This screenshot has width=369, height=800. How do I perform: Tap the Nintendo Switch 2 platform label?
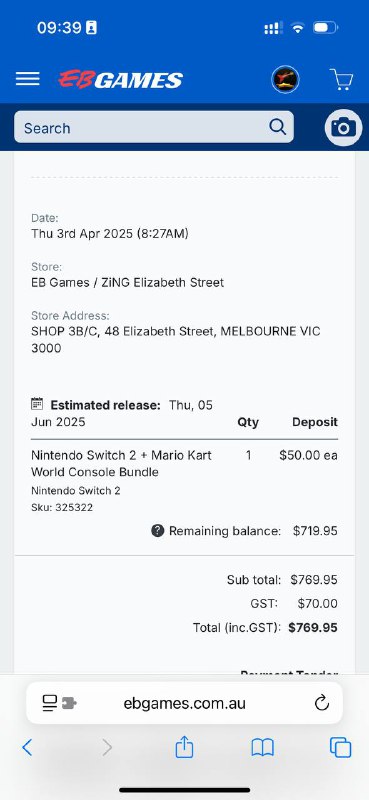76,491
